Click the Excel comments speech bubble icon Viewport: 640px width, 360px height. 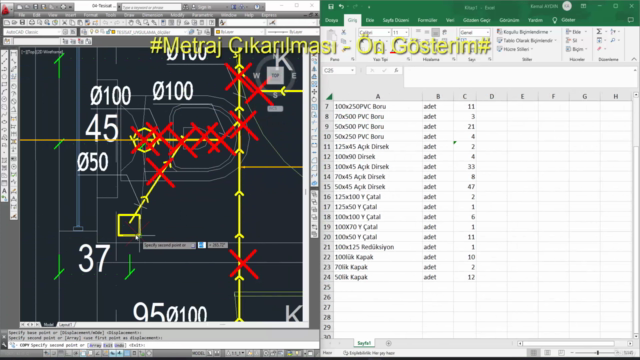point(630,20)
